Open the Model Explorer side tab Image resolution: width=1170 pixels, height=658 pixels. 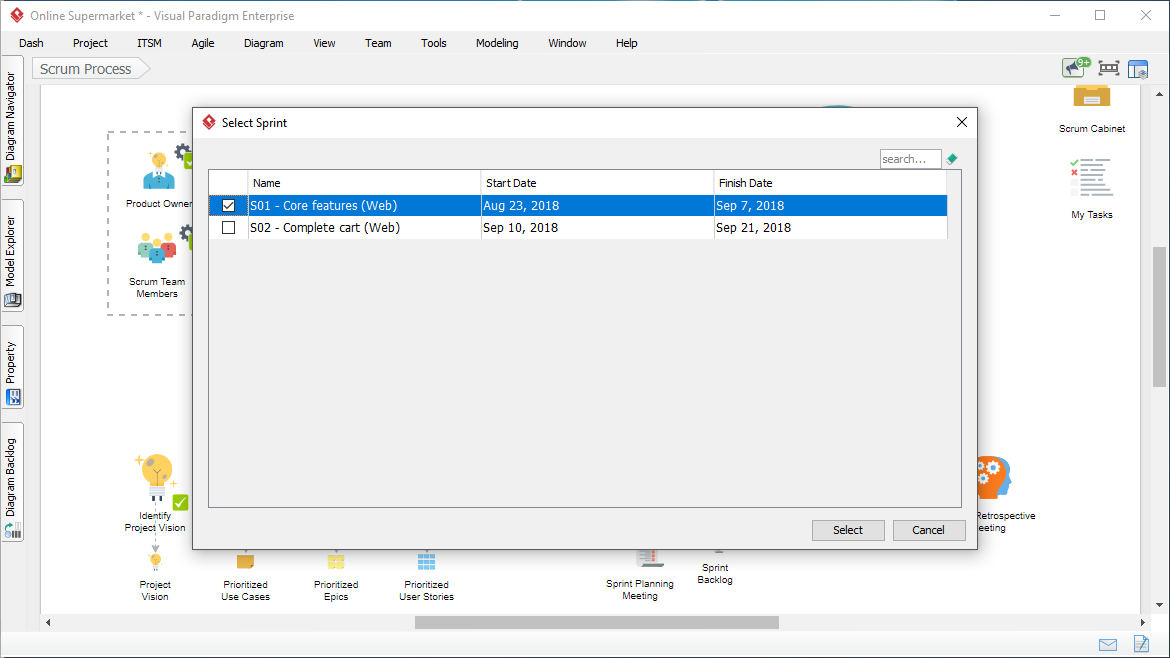[x=12, y=255]
